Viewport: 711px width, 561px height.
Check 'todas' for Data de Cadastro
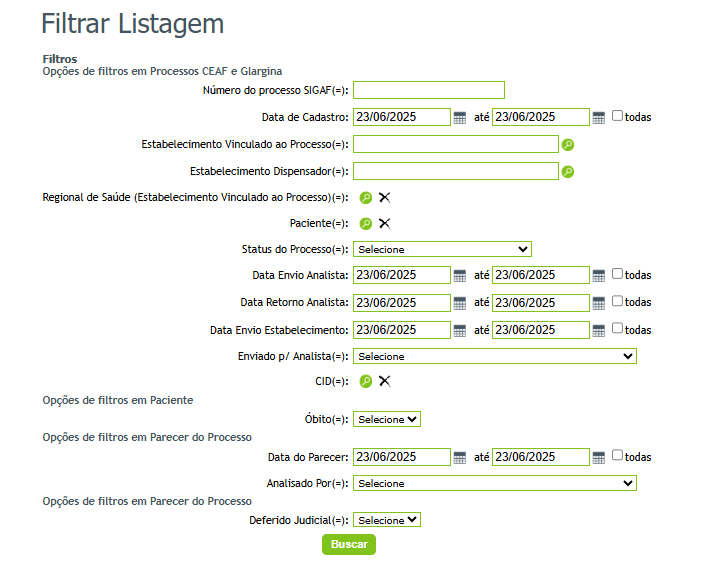pos(617,116)
